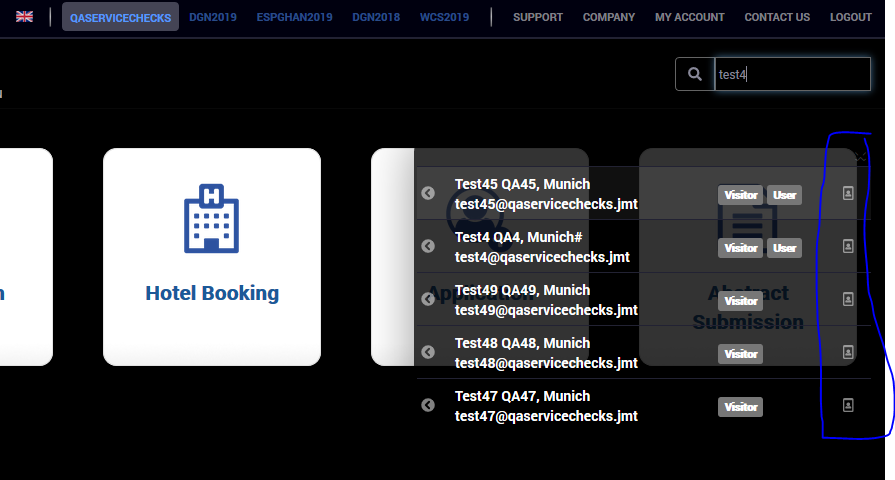Open profile card icon for Test49 QA49
The height and width of the screenshot is (480, 895).
848,299
